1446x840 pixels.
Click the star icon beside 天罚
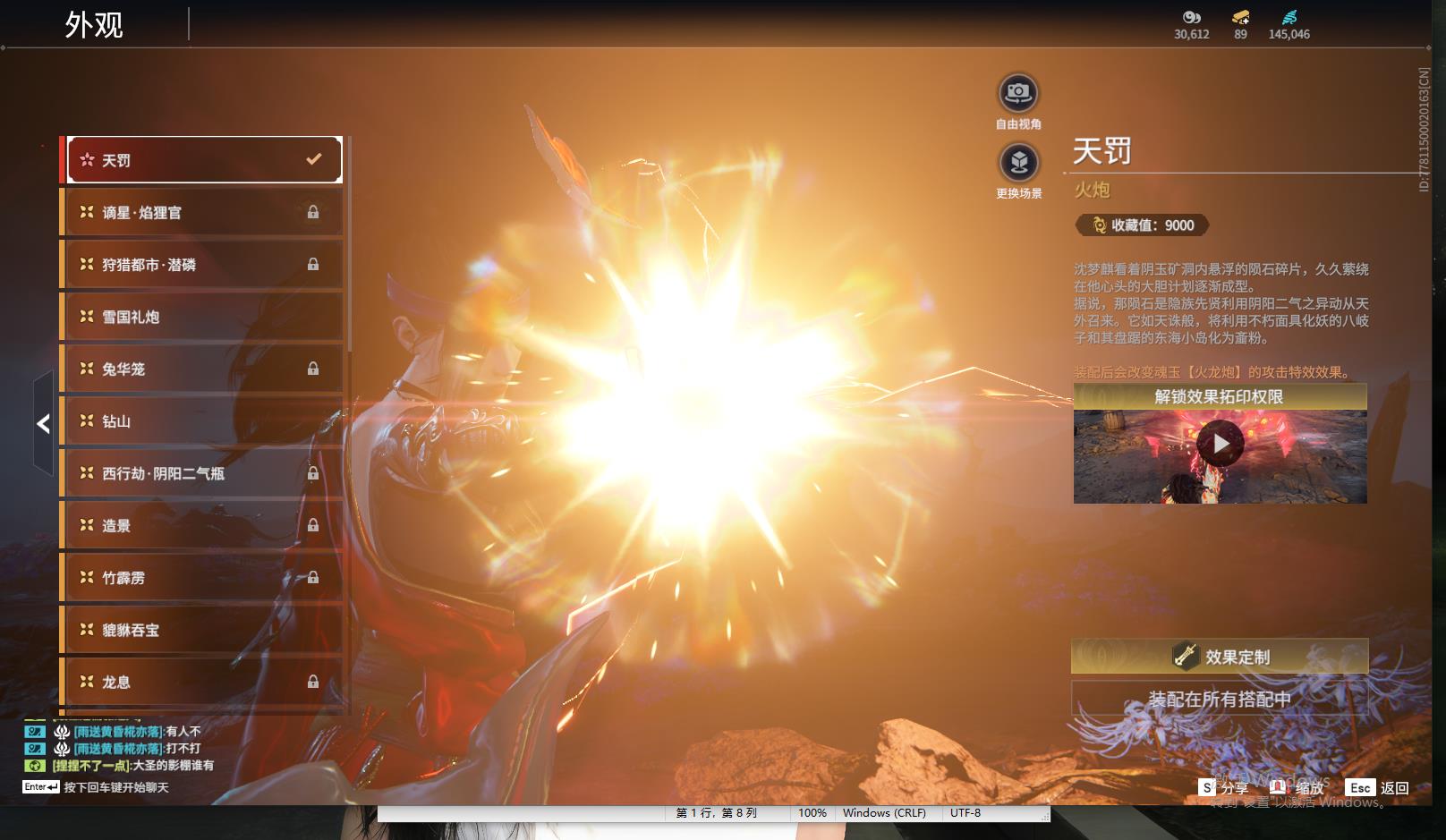(87, 159)
